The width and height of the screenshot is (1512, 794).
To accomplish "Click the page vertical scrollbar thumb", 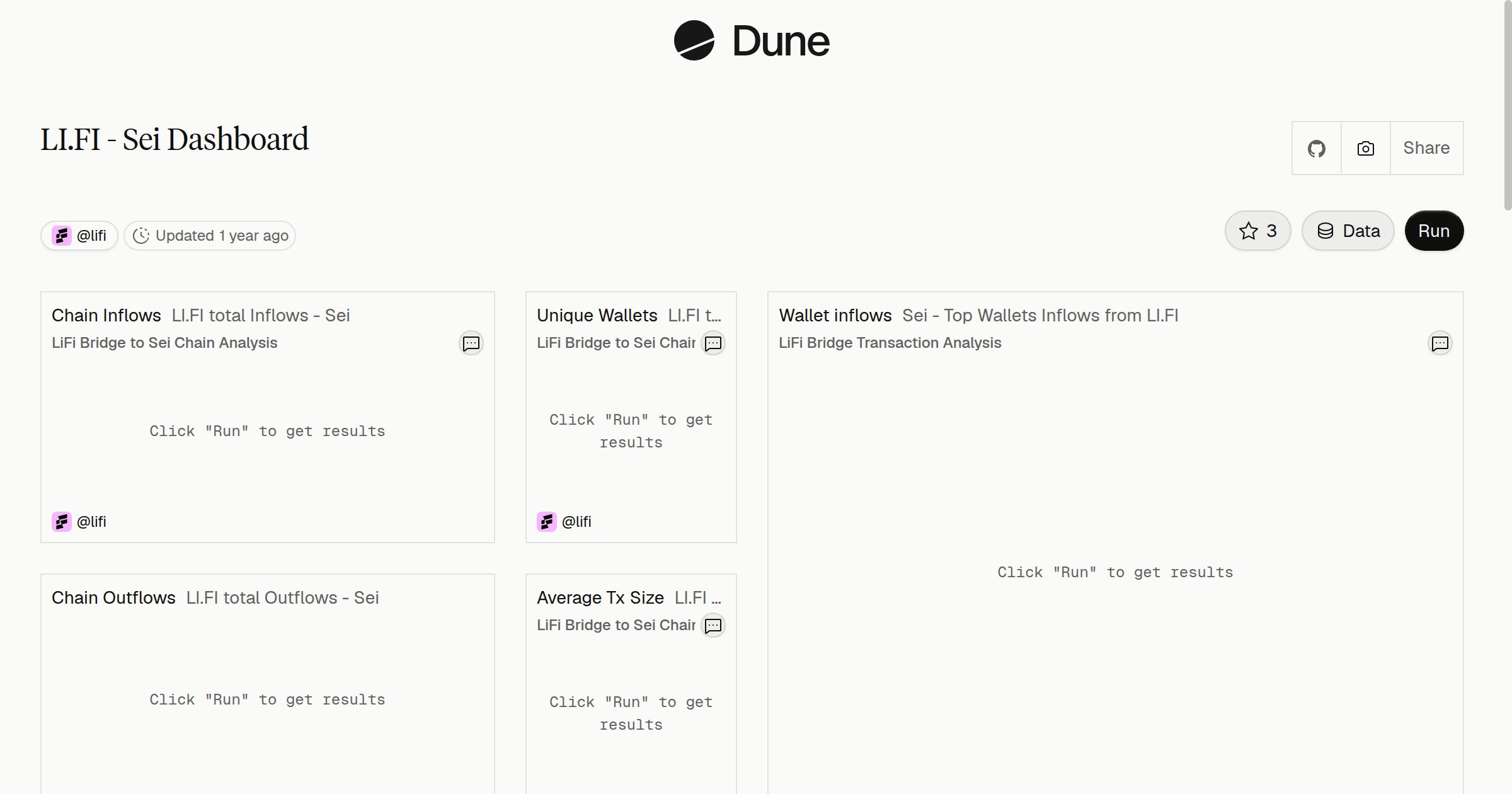I will point(1508,105).
